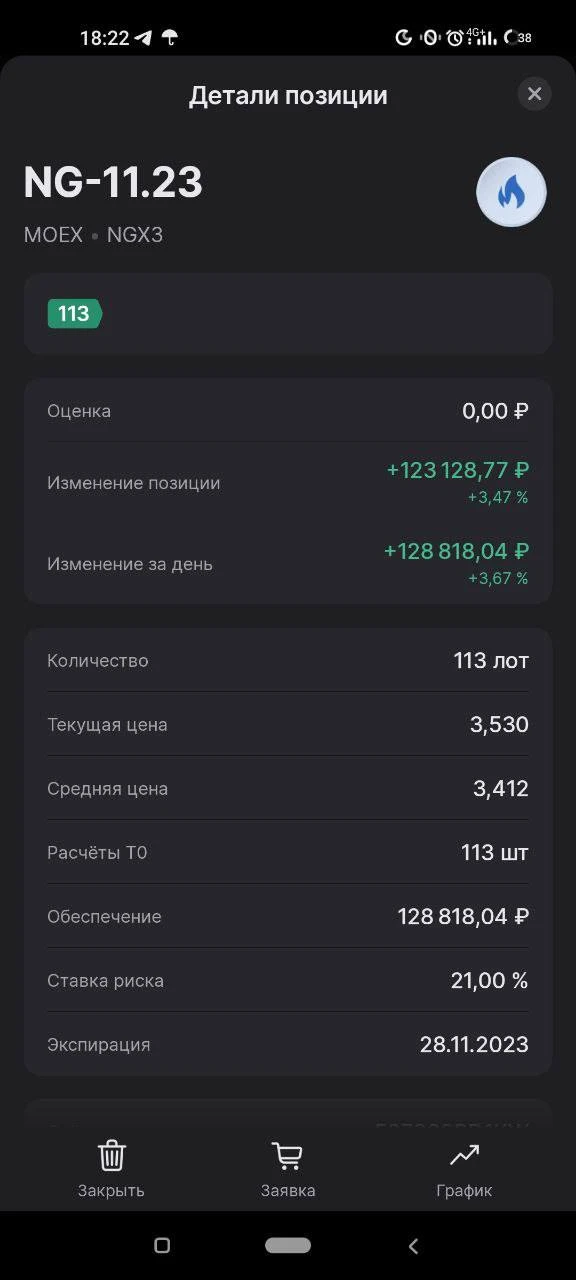Viewport: 576px width, 1280px height.
Task: Tap the Изменение позиции row
Action: coord(288,482)
